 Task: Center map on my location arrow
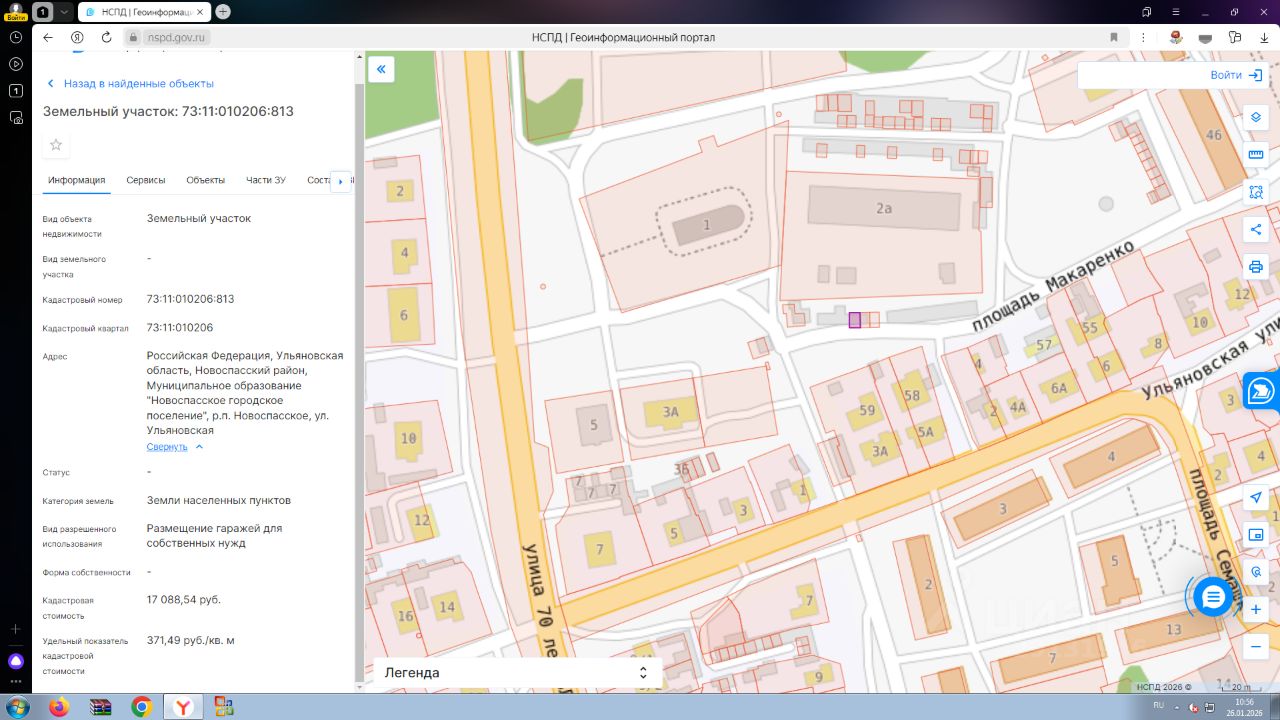tap(1256, 498)
